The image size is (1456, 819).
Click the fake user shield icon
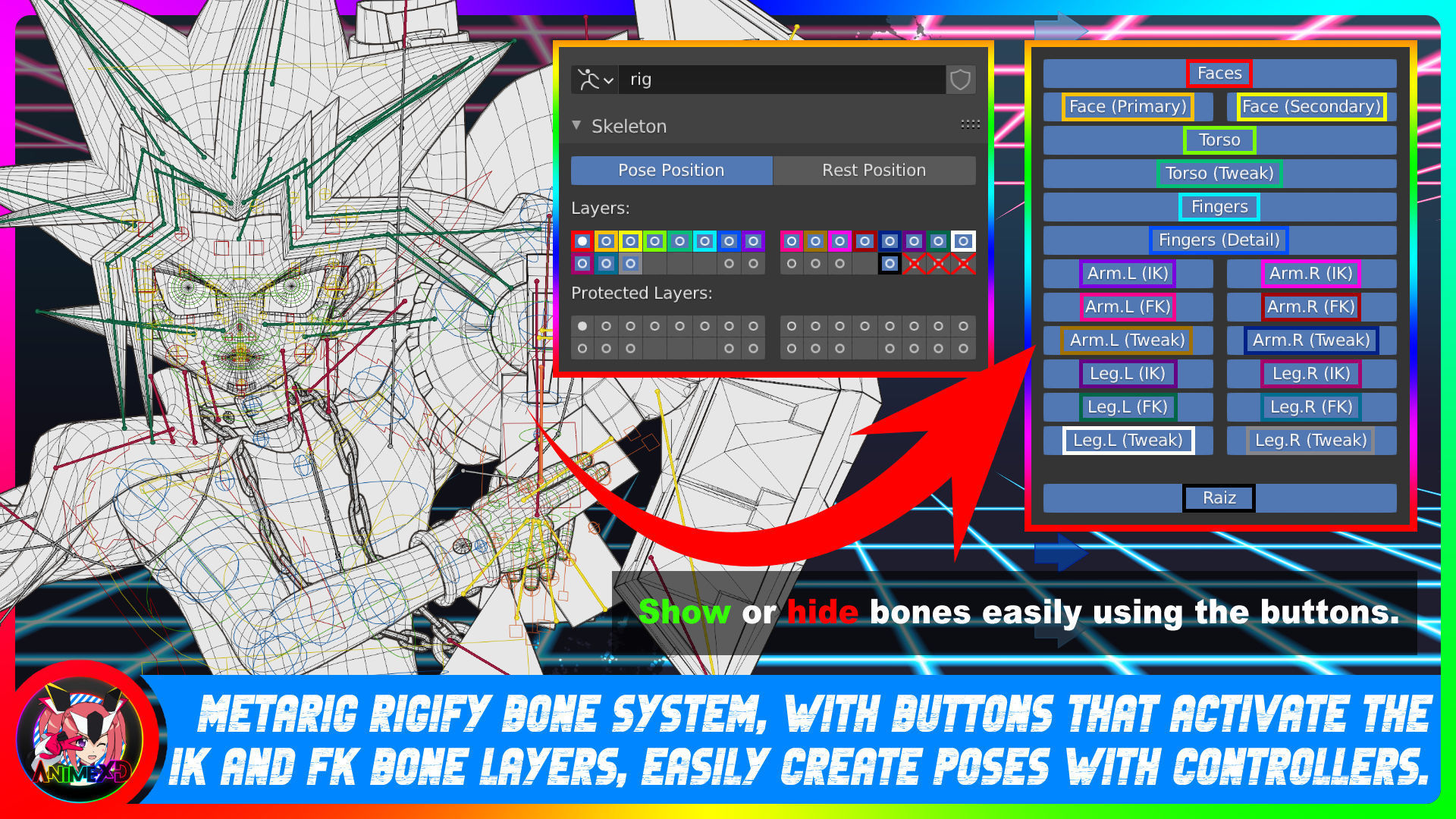click(x=960, y=80)
